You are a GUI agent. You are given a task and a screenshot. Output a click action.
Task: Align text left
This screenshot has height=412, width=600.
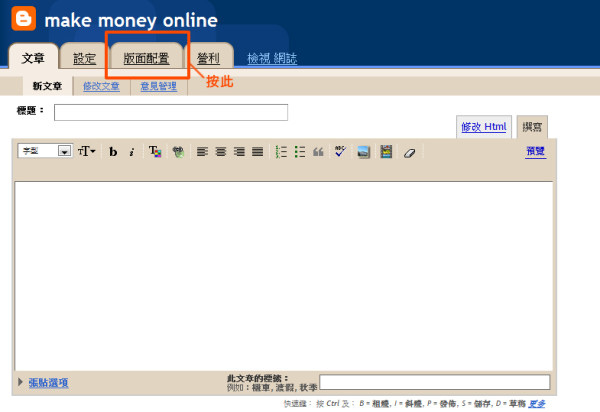[x=202, y=152]
